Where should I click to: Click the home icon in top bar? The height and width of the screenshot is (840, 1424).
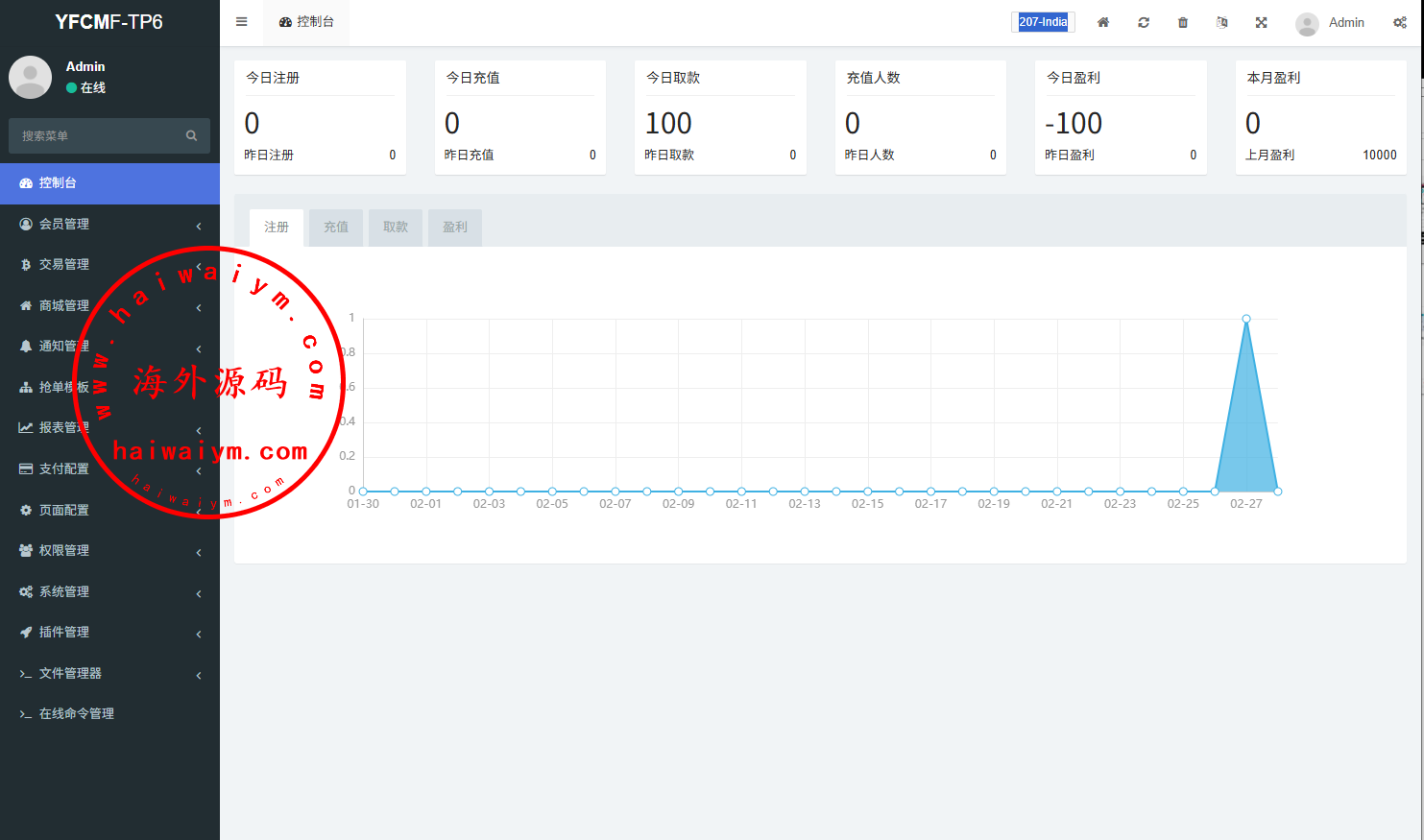(1103, 22)
